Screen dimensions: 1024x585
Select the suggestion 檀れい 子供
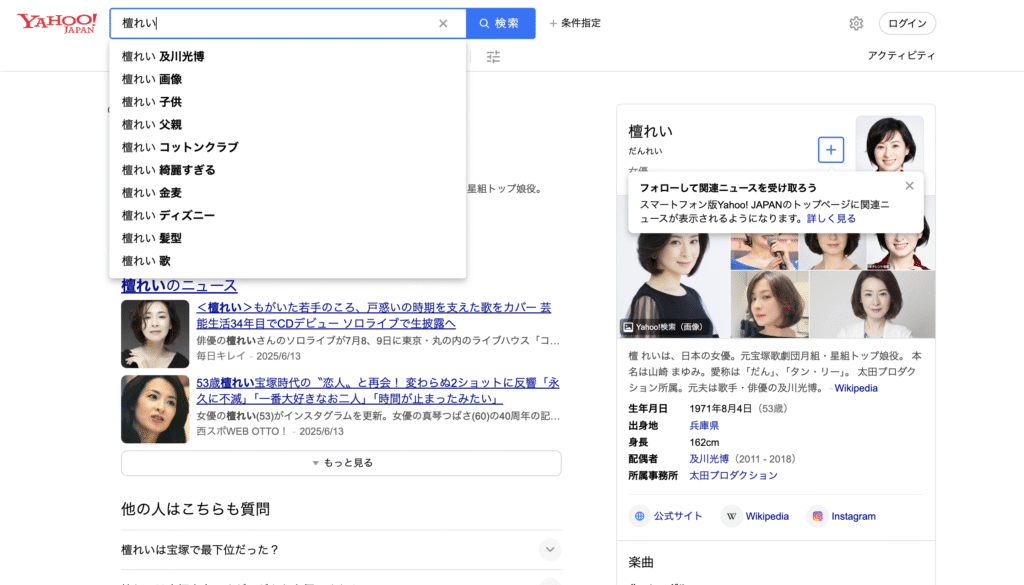pyautogui.click(x=287, y=102)
